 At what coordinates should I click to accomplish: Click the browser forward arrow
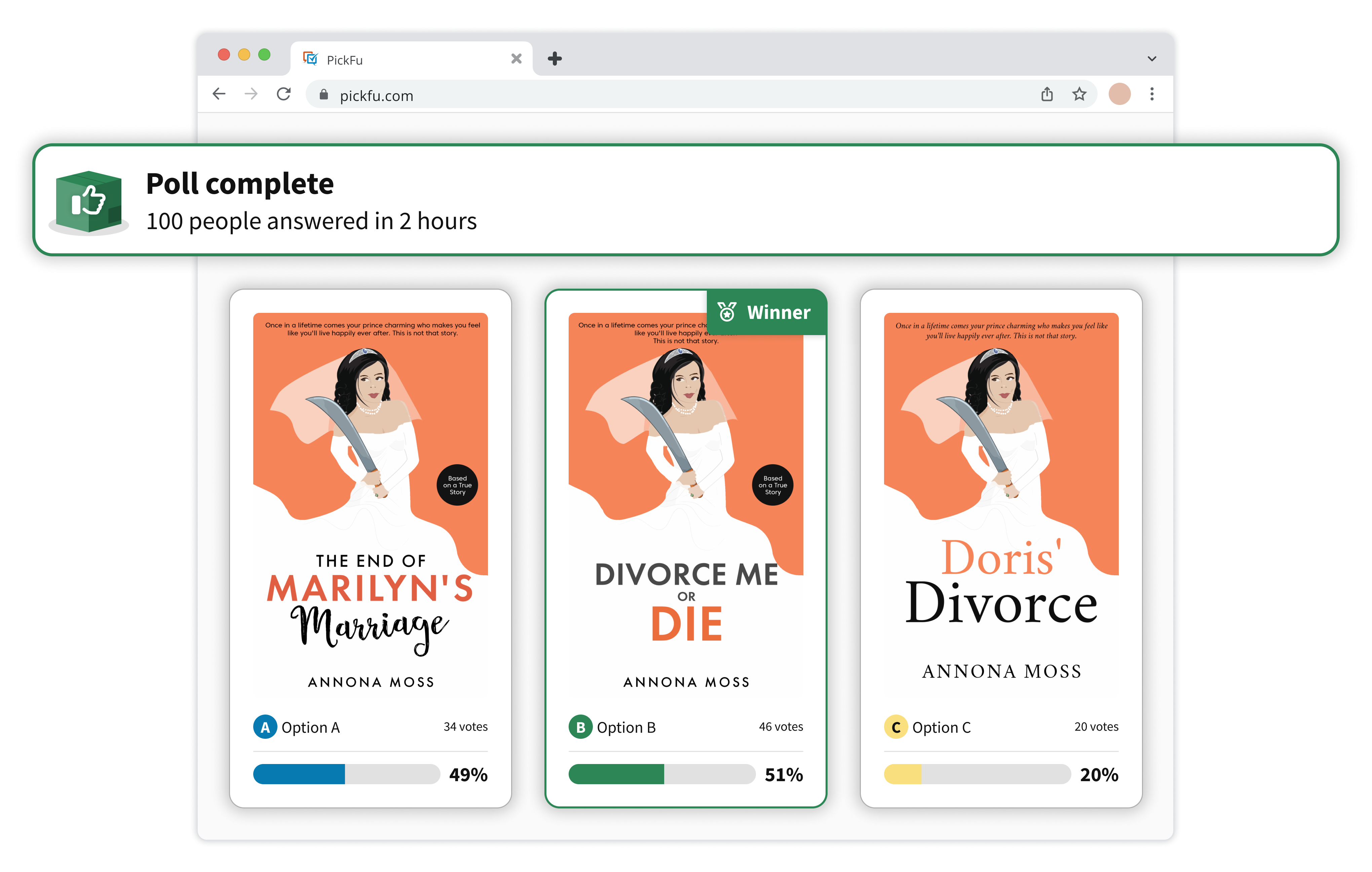point(251,94)
